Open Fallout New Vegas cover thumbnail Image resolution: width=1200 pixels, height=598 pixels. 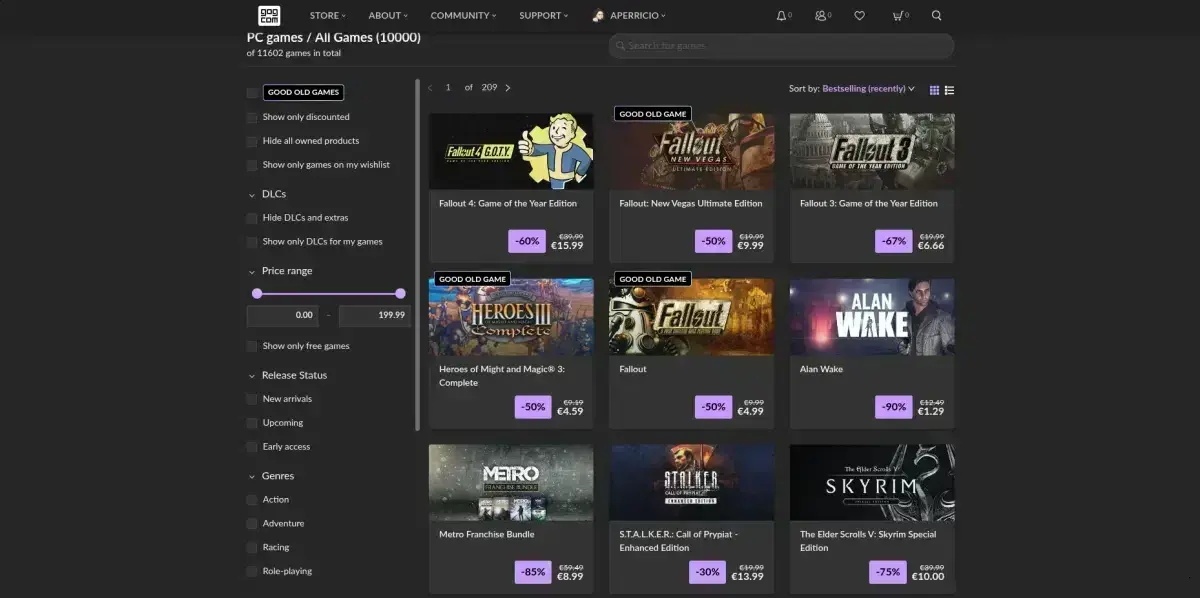tap(691, 151)
